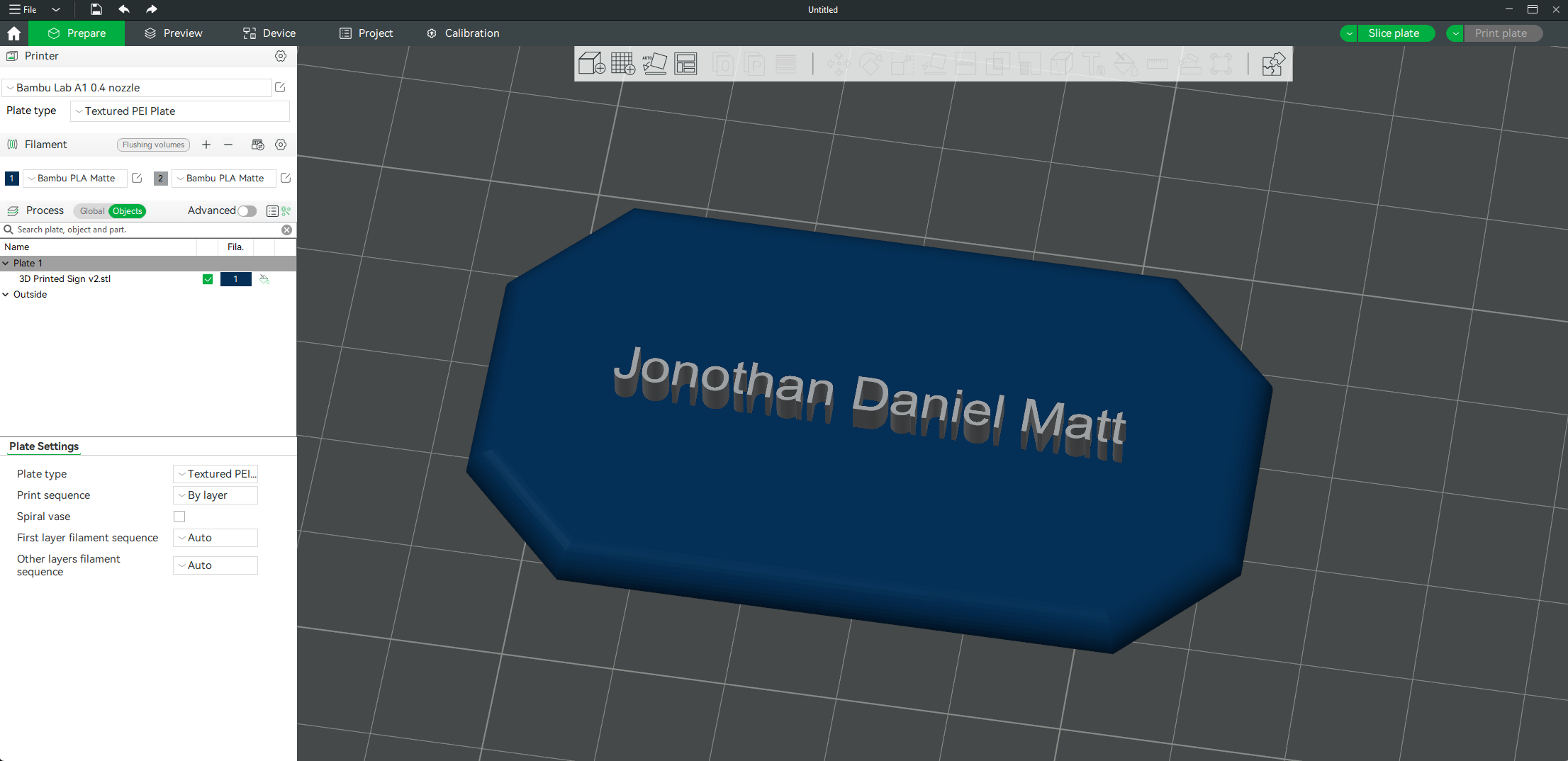This screenshot has height=761, width=1568.
Task: Edit the Bambu Lab A1 printer preset
Action: click(x=280, y=87)
